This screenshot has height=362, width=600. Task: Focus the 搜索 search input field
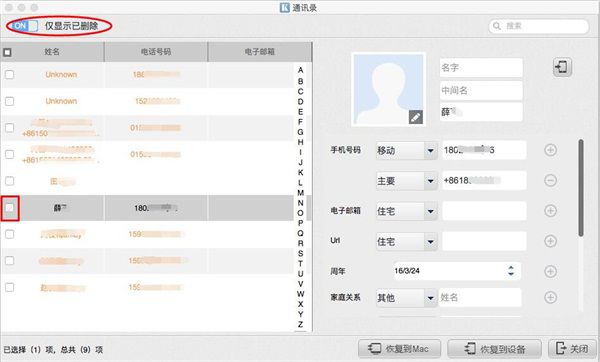click(x=539, y=26)
